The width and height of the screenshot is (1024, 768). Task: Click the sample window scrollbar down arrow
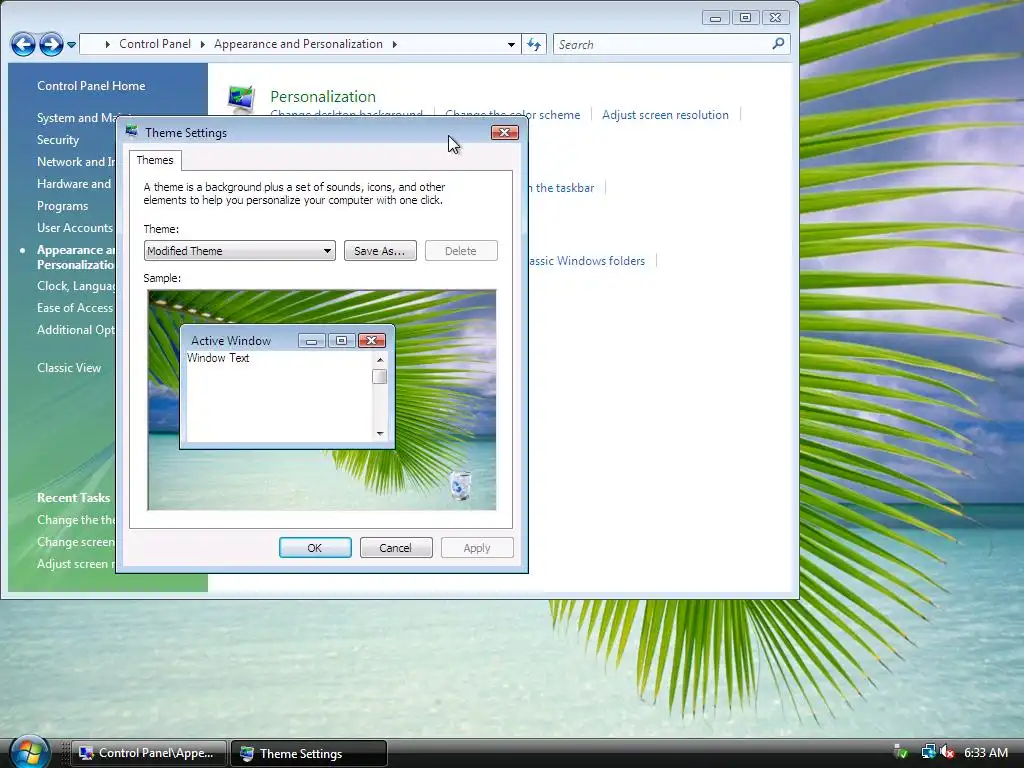click(379, 434)
